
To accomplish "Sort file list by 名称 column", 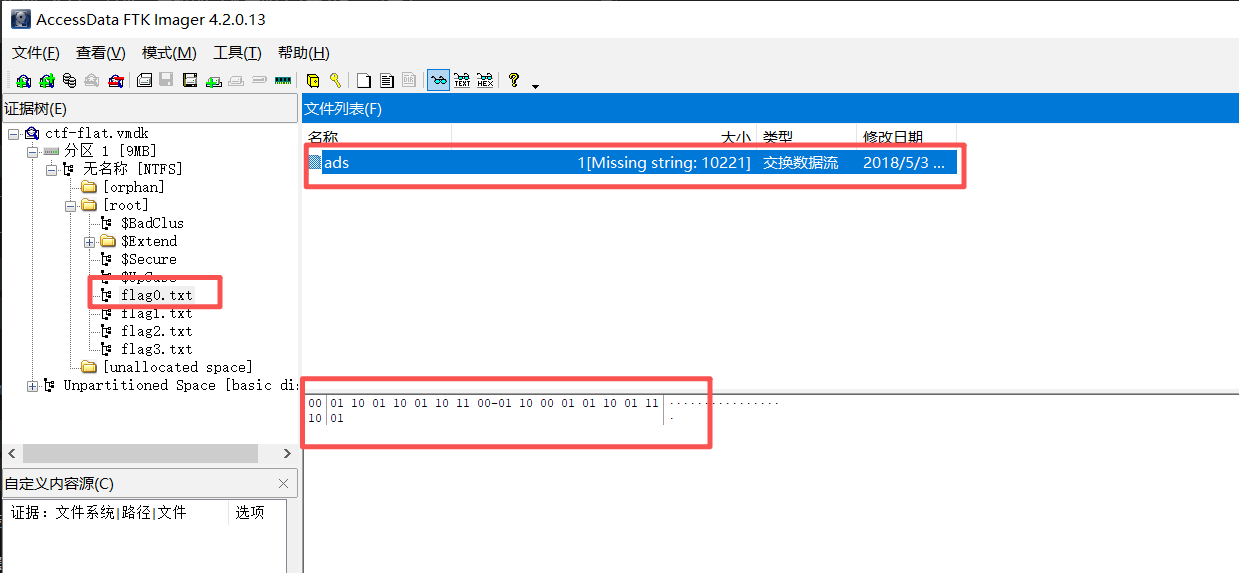I will (x=377, y=136).
